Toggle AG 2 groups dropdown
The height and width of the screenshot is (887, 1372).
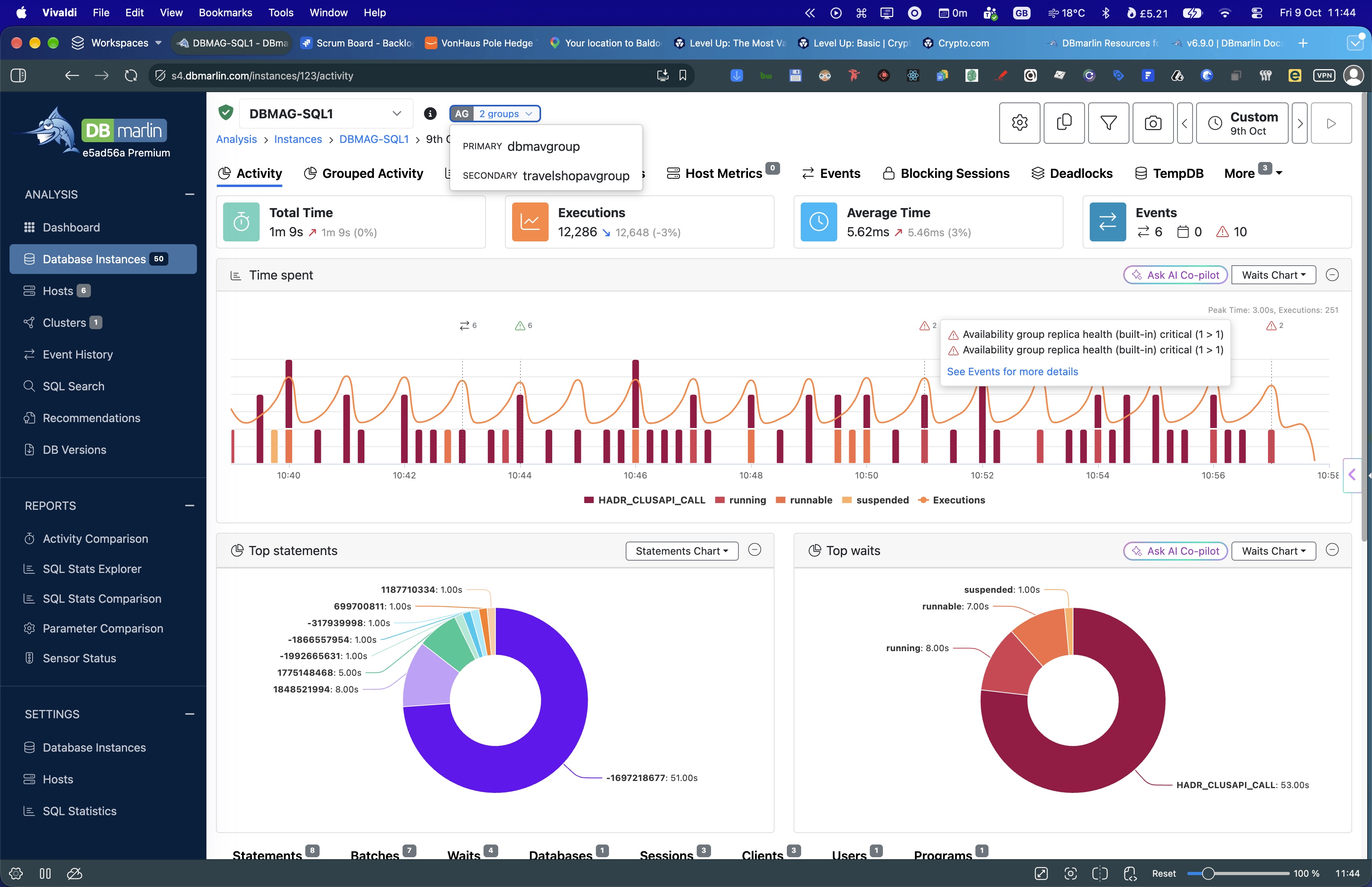495,114
